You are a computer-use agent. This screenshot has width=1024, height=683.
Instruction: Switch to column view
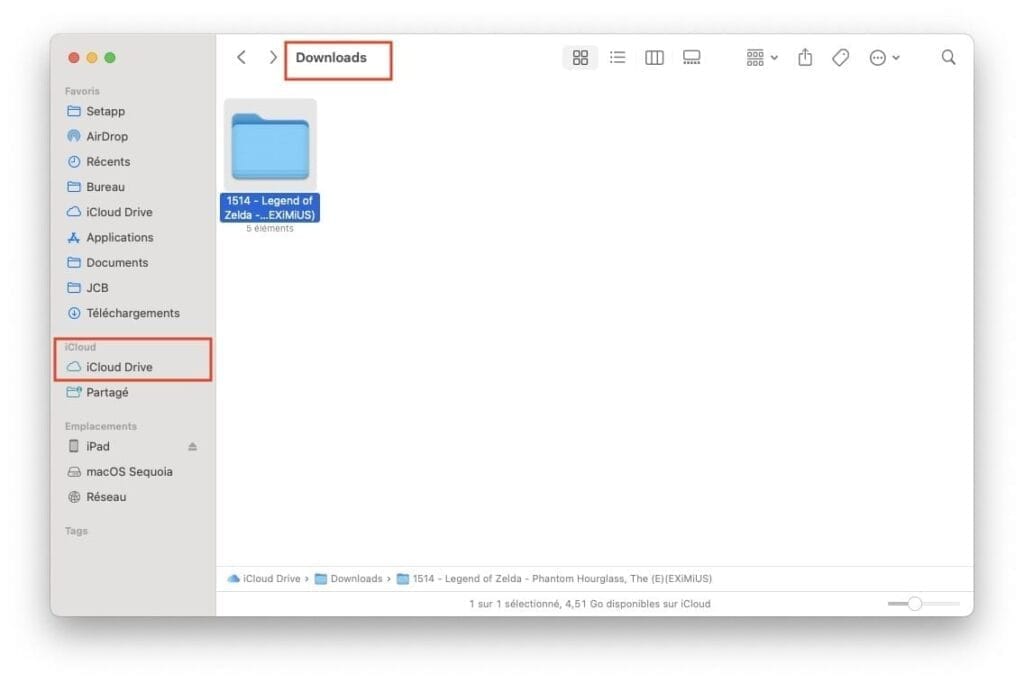(x=654, y=58)
